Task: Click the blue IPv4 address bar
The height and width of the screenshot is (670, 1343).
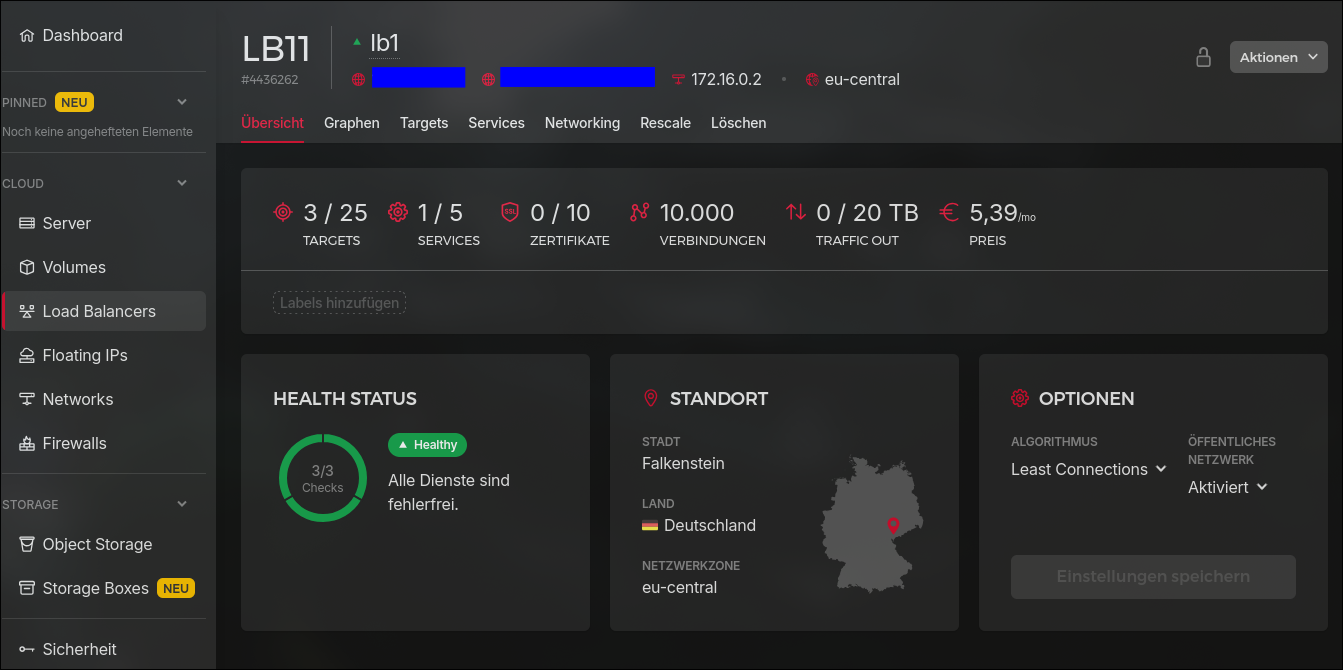Action: pos(419,77)
